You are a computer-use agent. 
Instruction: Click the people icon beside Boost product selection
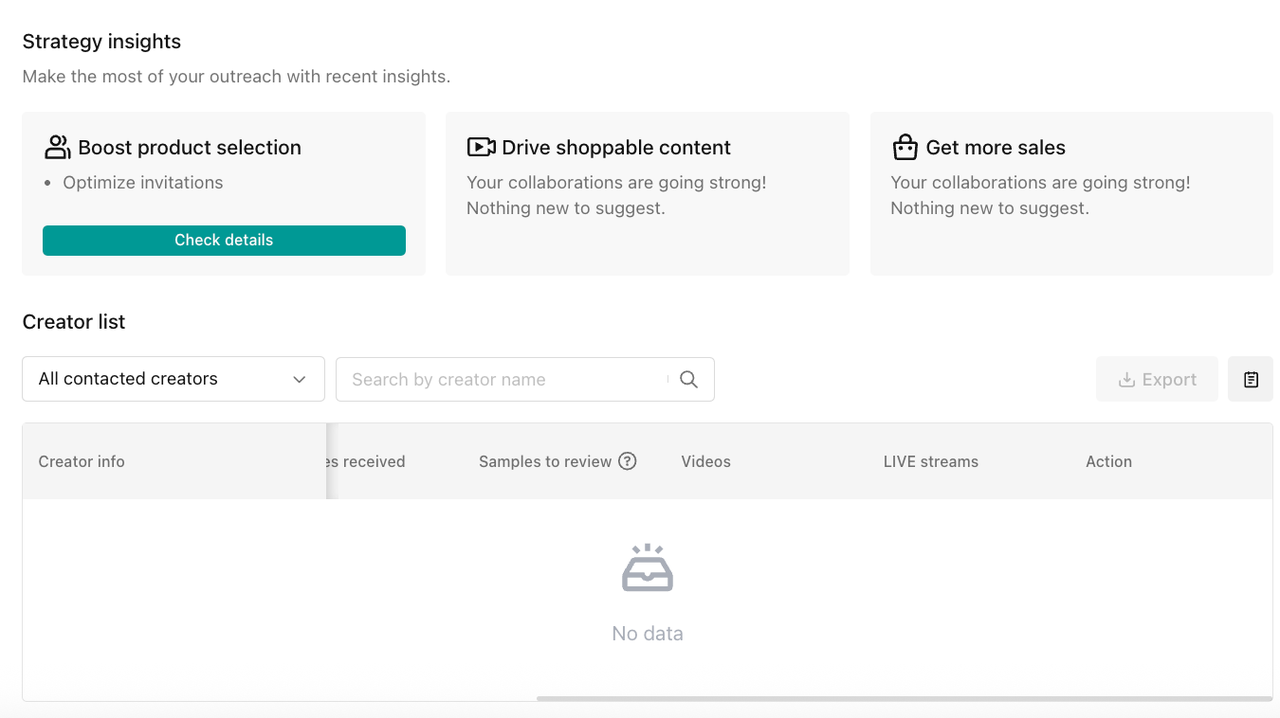pos(58,148)
